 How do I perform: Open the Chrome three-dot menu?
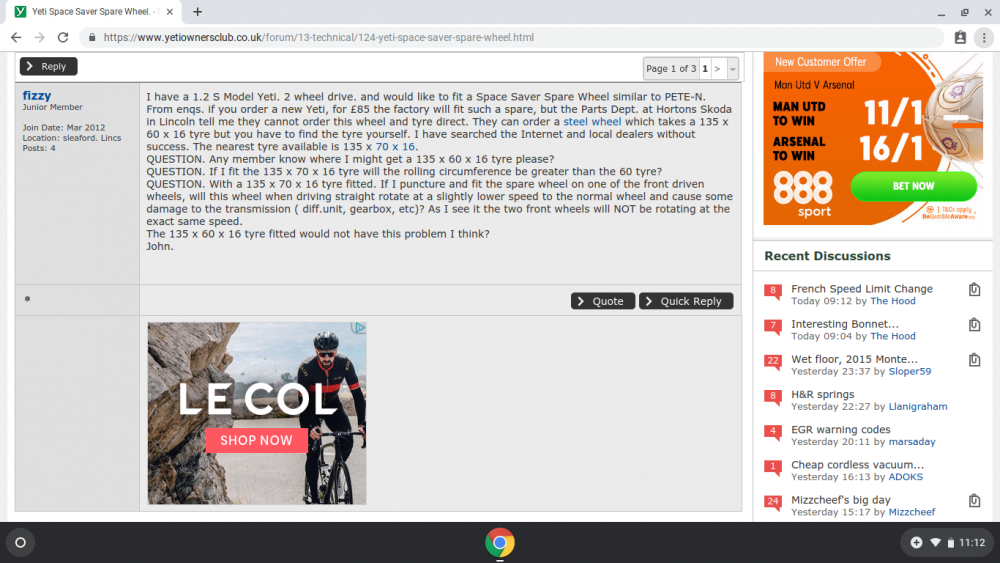pyautogui.click(x=984, y=38)
